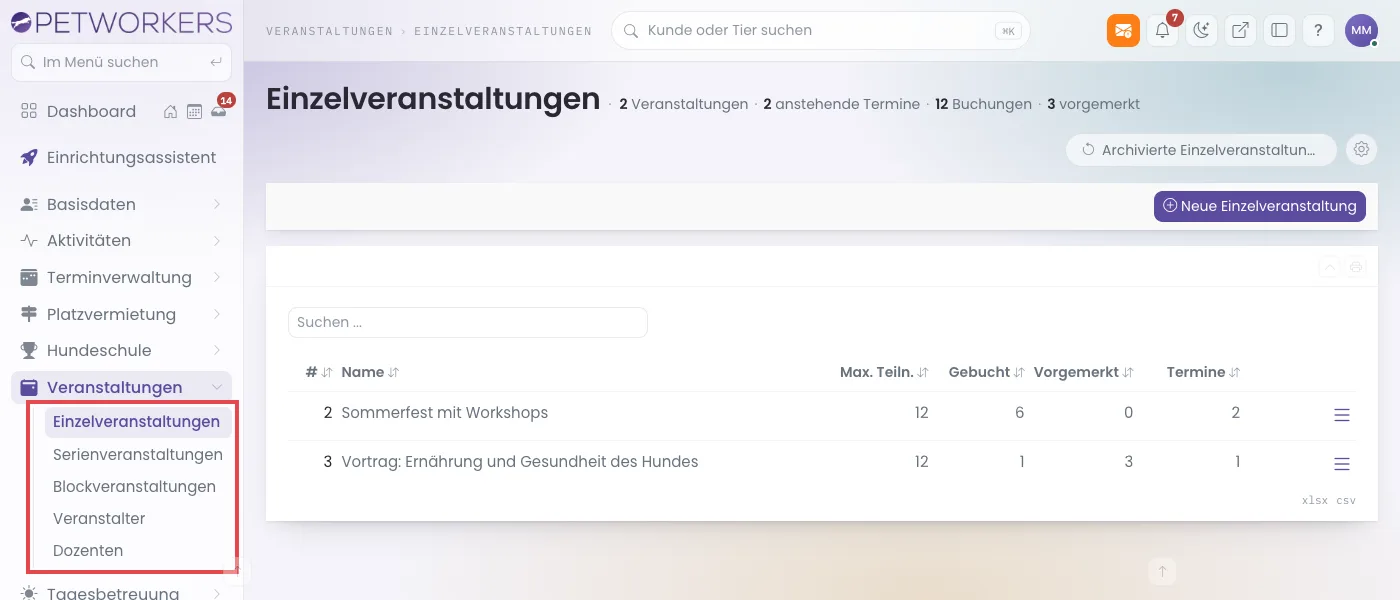This screenshot has height=600, width=1400.
Task: Select Einzelveranstaltungen submenu item
Action: click(138, 422)
